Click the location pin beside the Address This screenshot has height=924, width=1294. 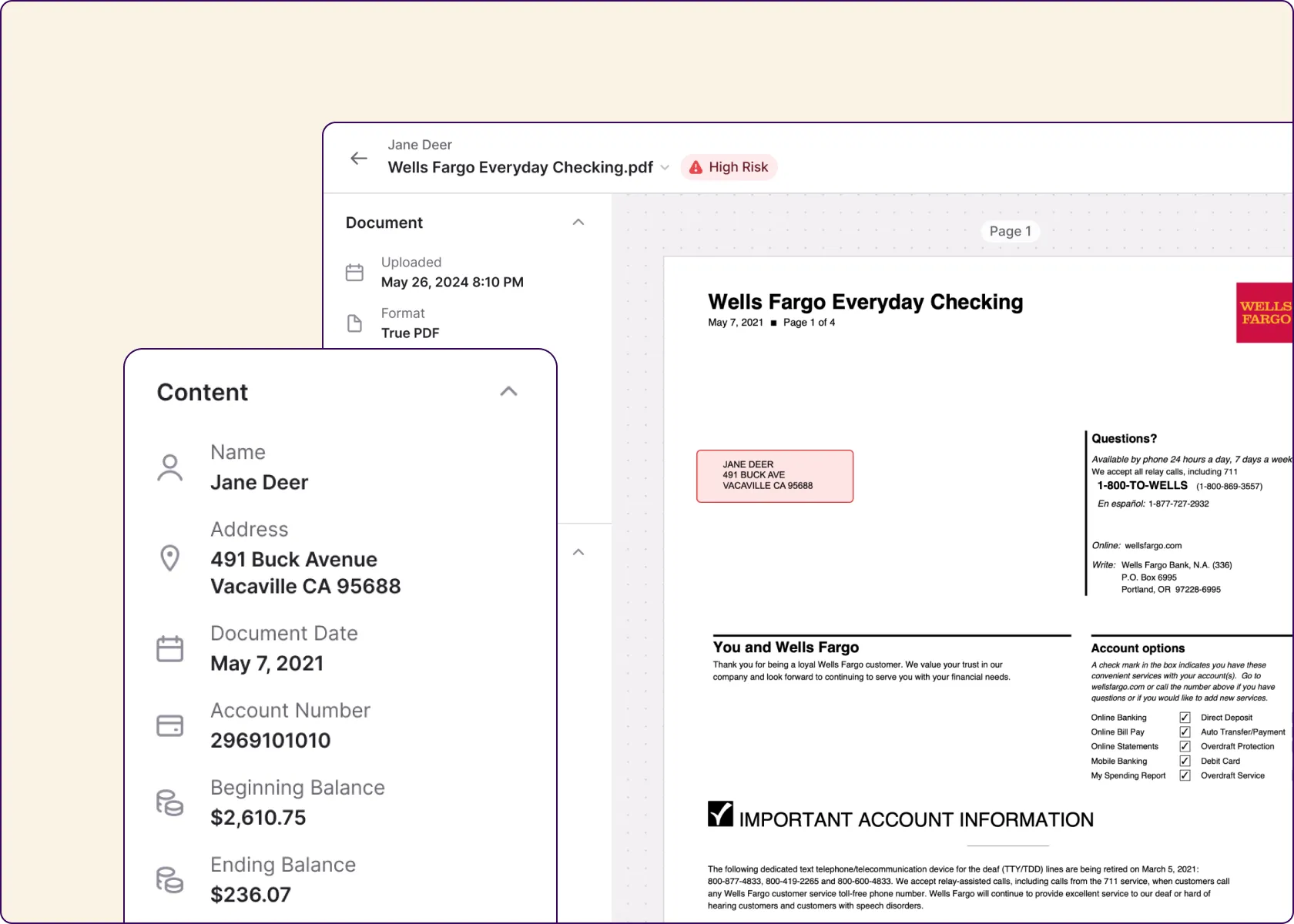(169, 557)
